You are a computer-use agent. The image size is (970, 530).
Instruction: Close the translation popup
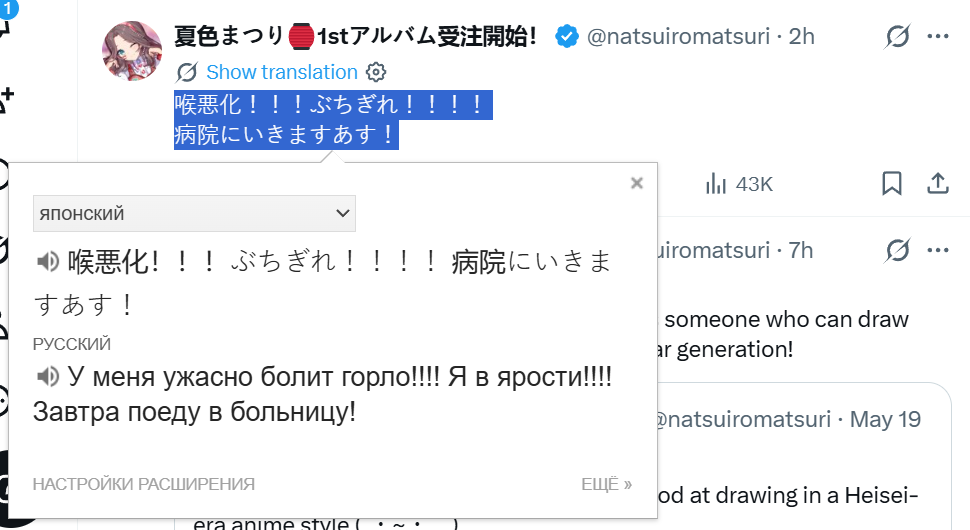tap(637, 183)
